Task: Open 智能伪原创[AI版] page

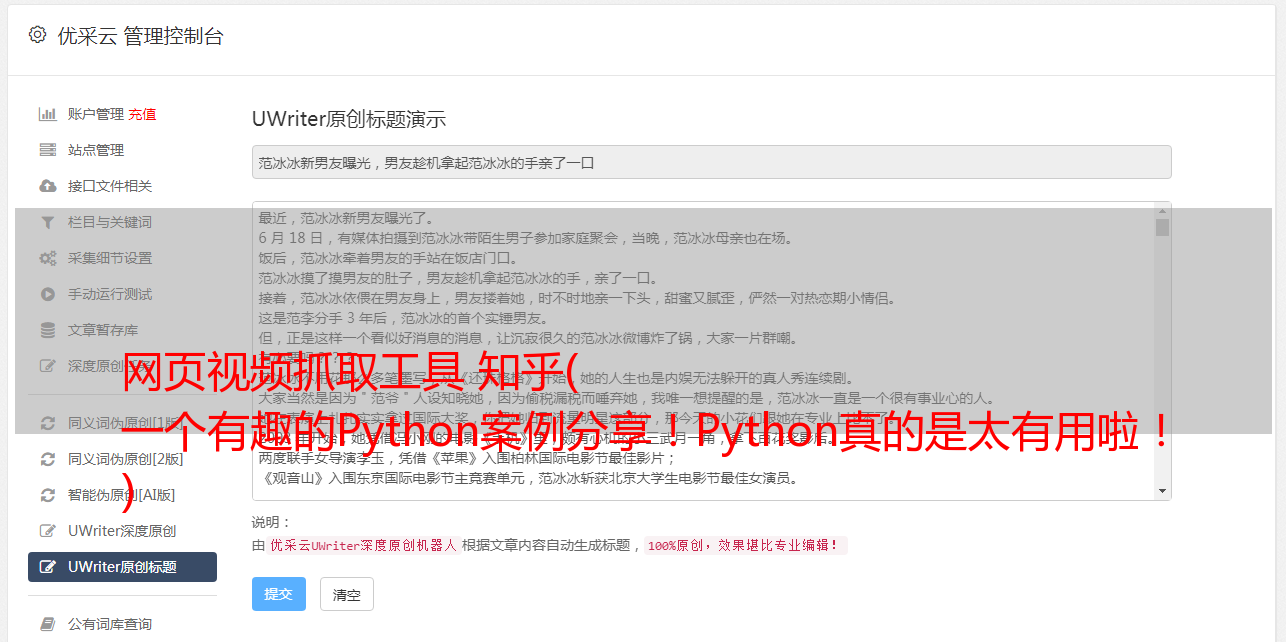Action: tap(122, 495)
